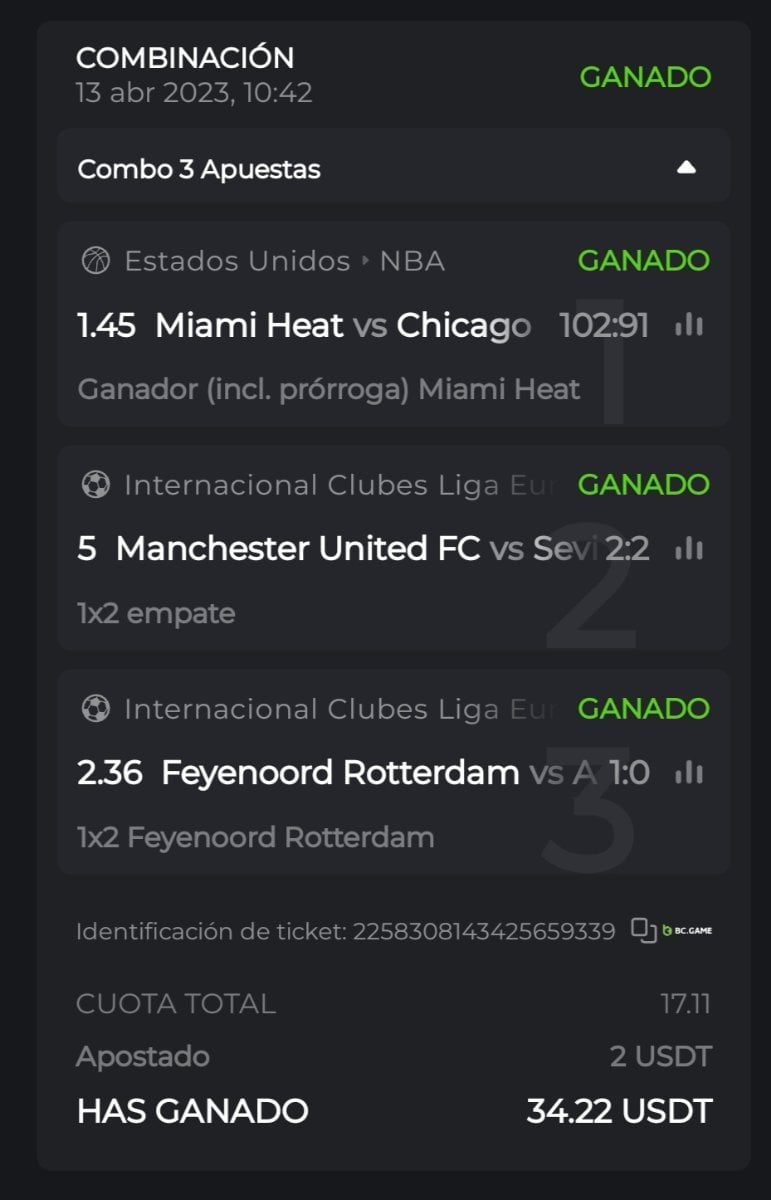The image size is (771, 1200).
Task: Open the NBA league link
Action: pyautogui.click(x=412, y=261)
